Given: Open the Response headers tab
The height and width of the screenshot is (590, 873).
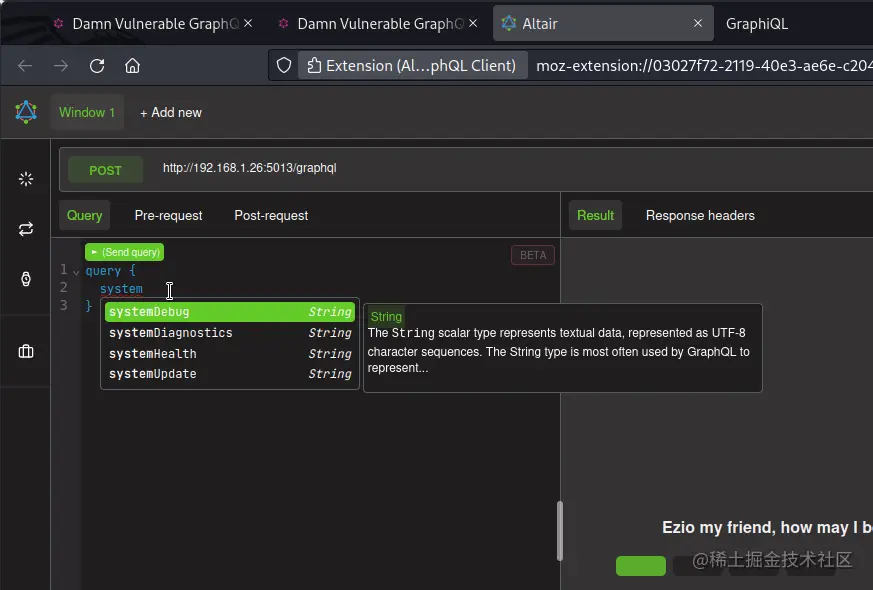Looking at the screenshot, I should point(700,215).
